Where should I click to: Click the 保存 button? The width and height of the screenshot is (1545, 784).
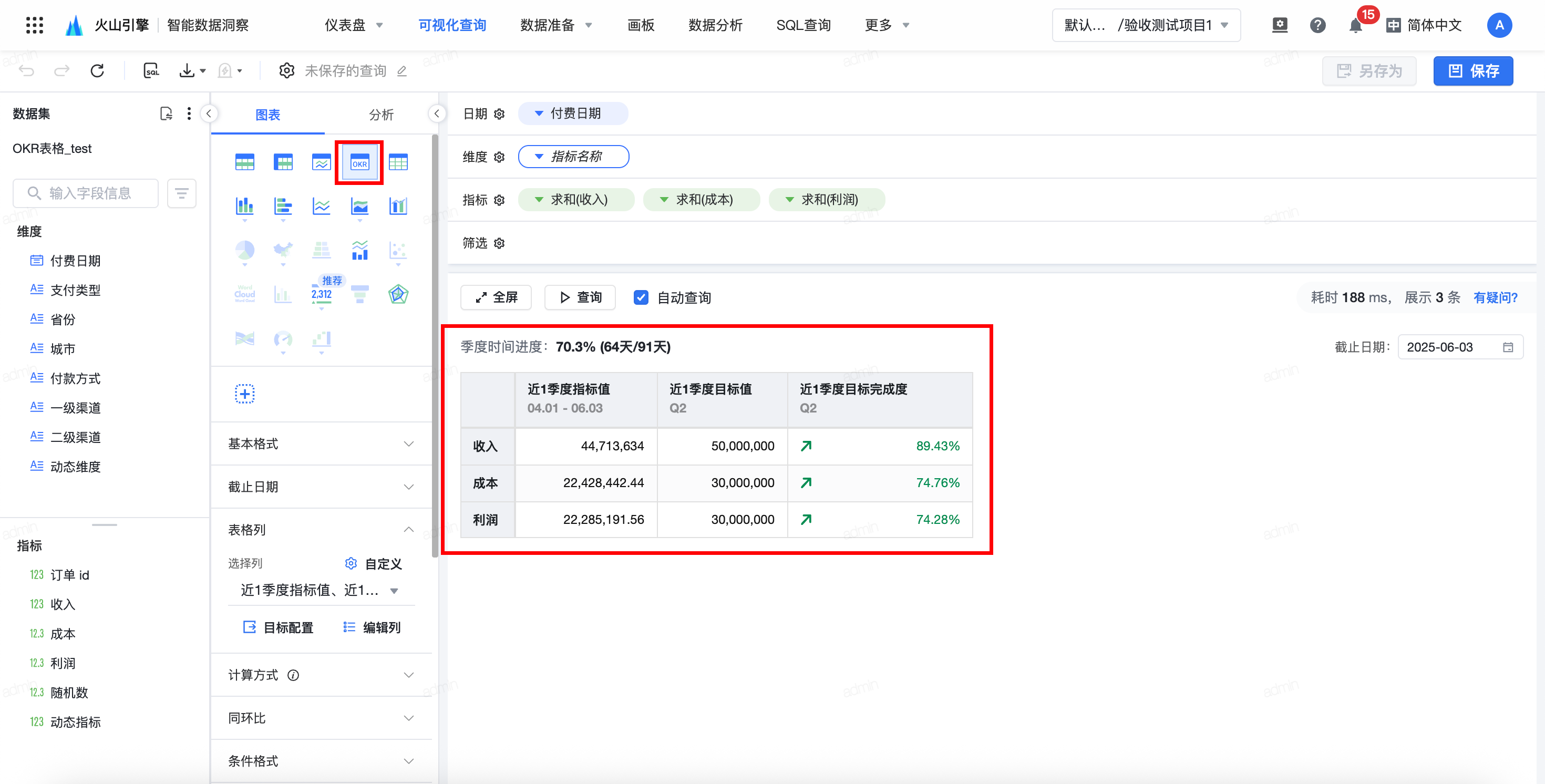tap(1473, 71)
